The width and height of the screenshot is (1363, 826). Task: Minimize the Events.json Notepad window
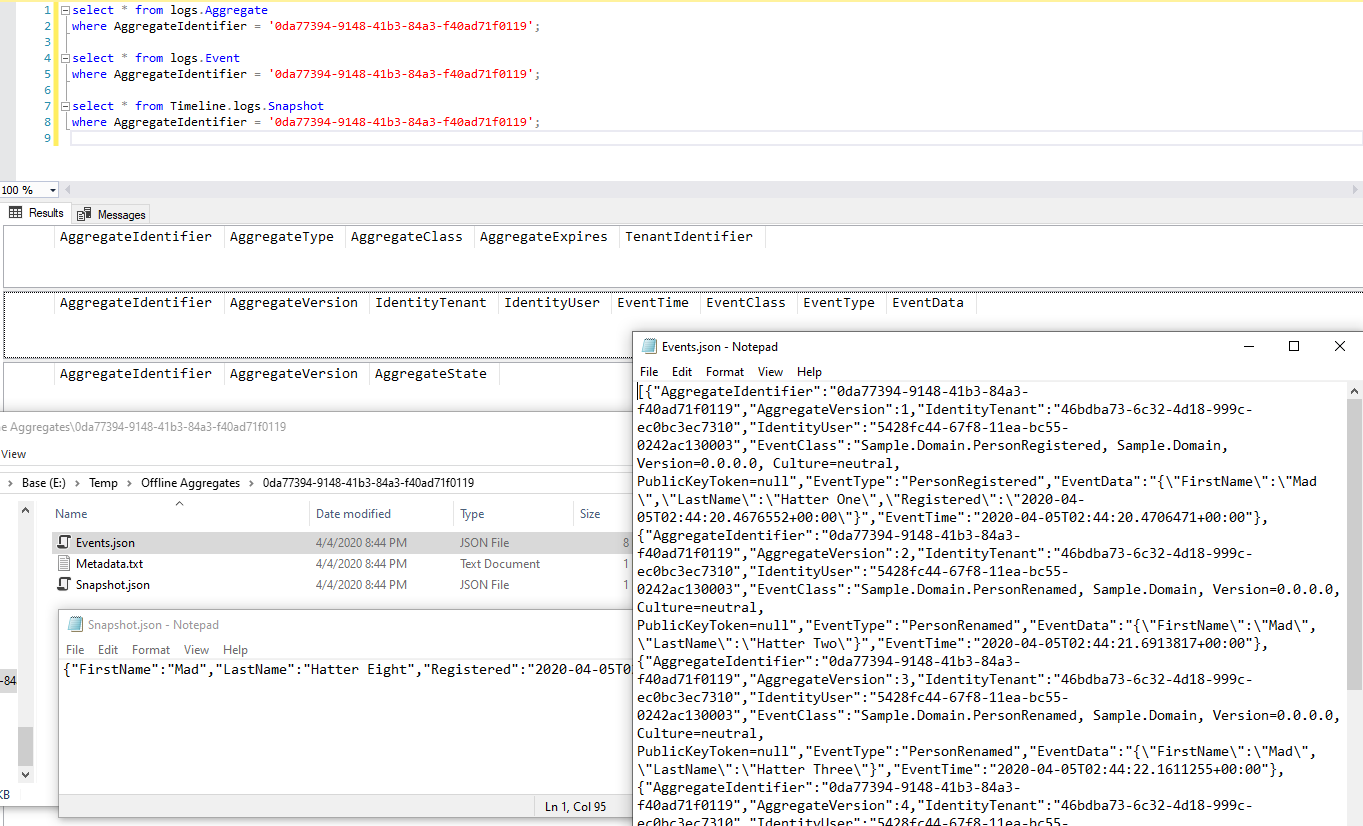point(1249,346)
